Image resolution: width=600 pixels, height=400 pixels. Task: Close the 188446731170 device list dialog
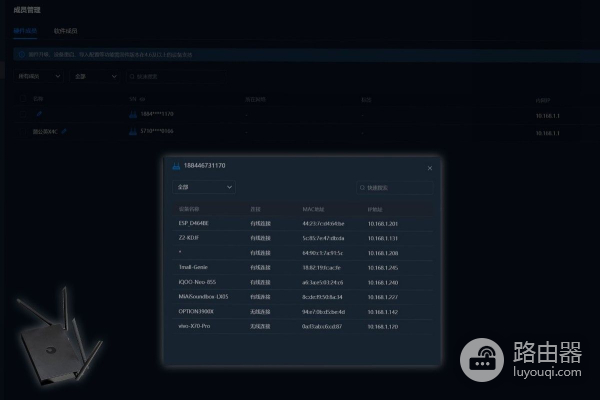click(x=430, y=167)
